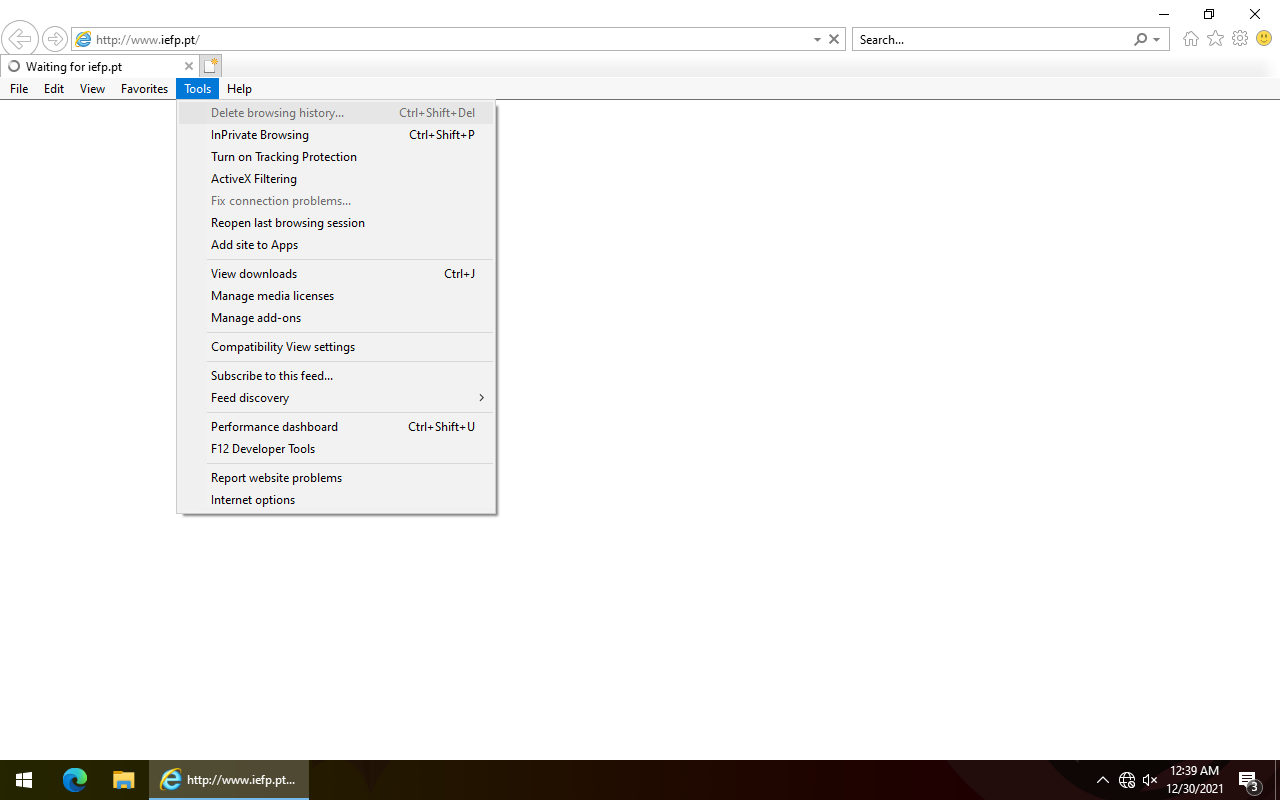Select Internet options from Tools menu
This screenshot has width=1280, height=800.
pos(253,500)
